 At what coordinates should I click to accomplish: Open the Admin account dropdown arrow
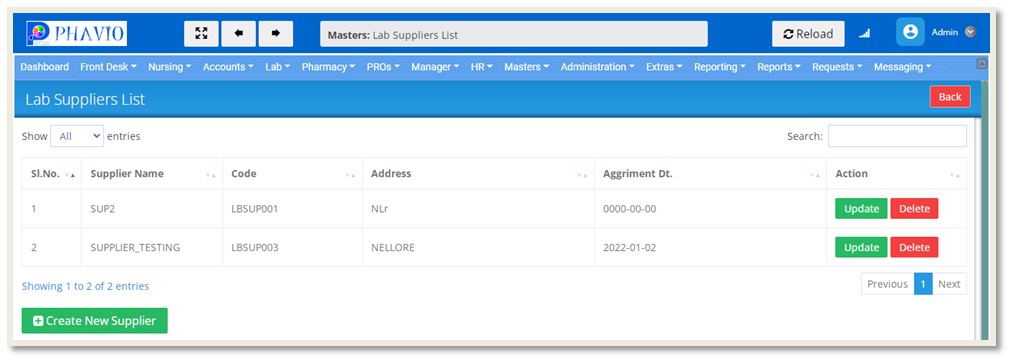point(970,32)
